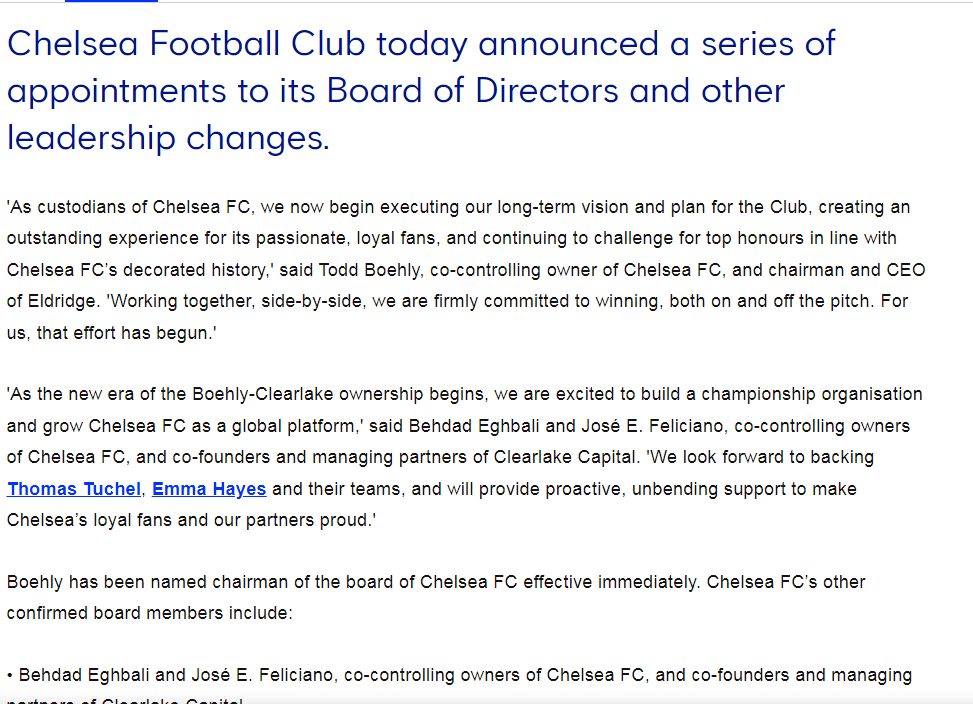Click the 'Chelsea Football Club' headline text

point(186,43)
